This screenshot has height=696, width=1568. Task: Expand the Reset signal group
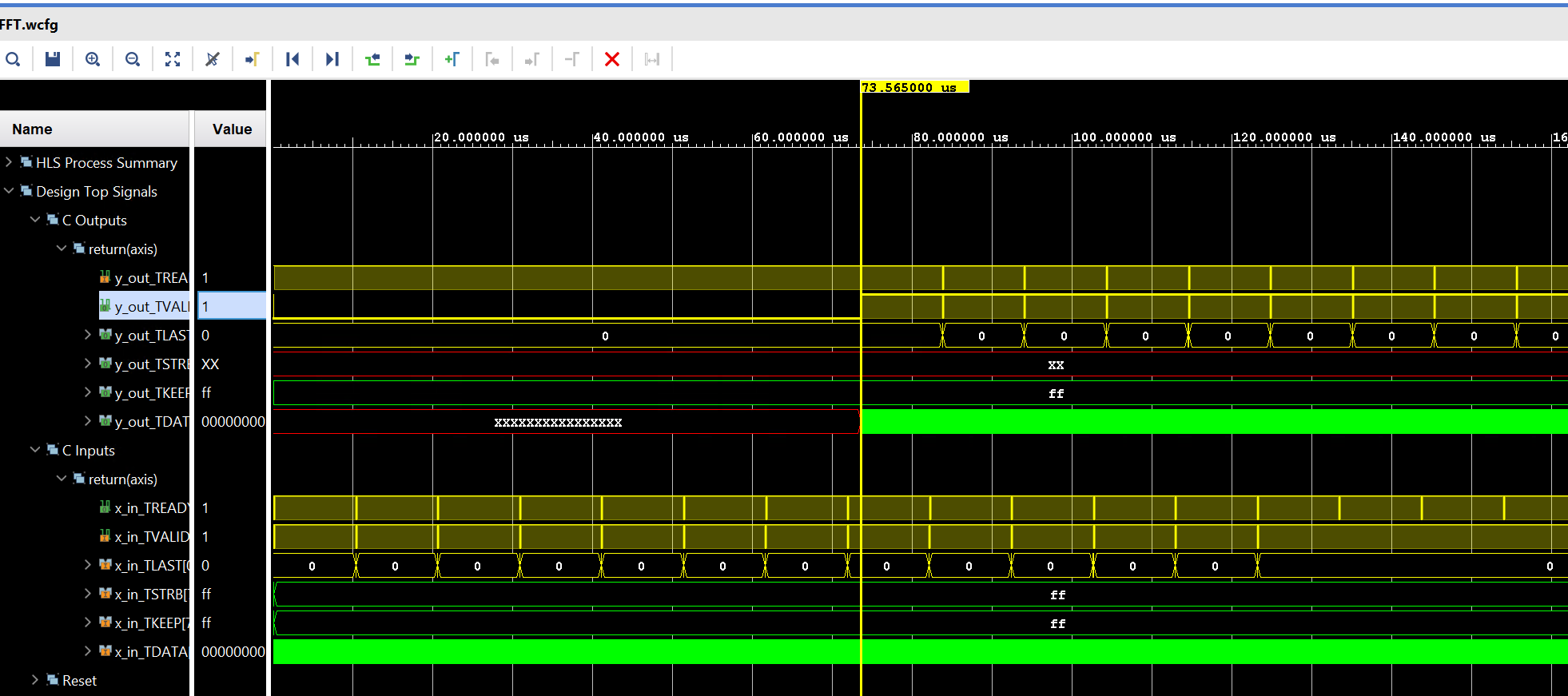pos(35,680)
